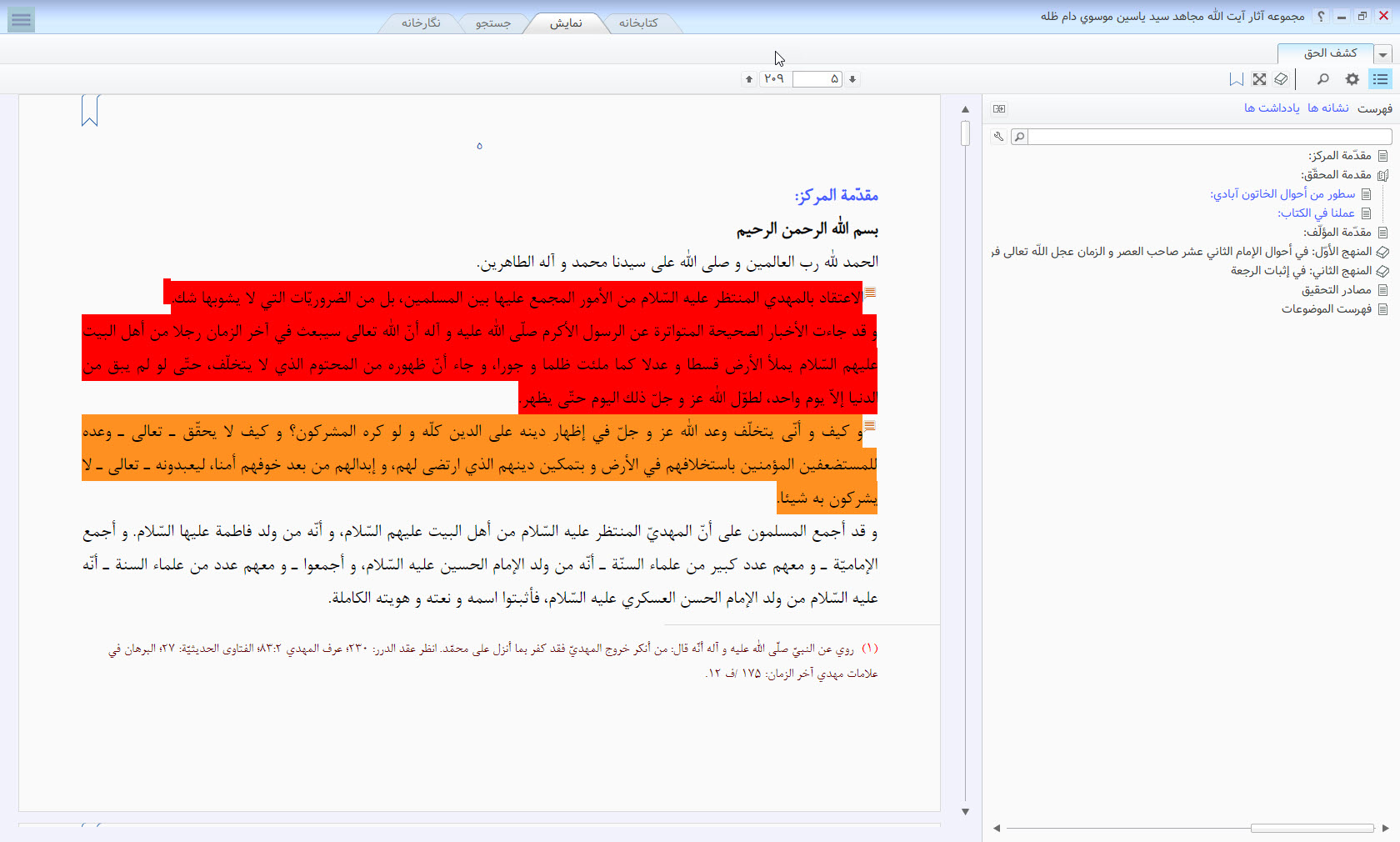1400x842 pixels.
Task: Select مصادر التحقيق in index tree
Action: tap(1337, 290)
